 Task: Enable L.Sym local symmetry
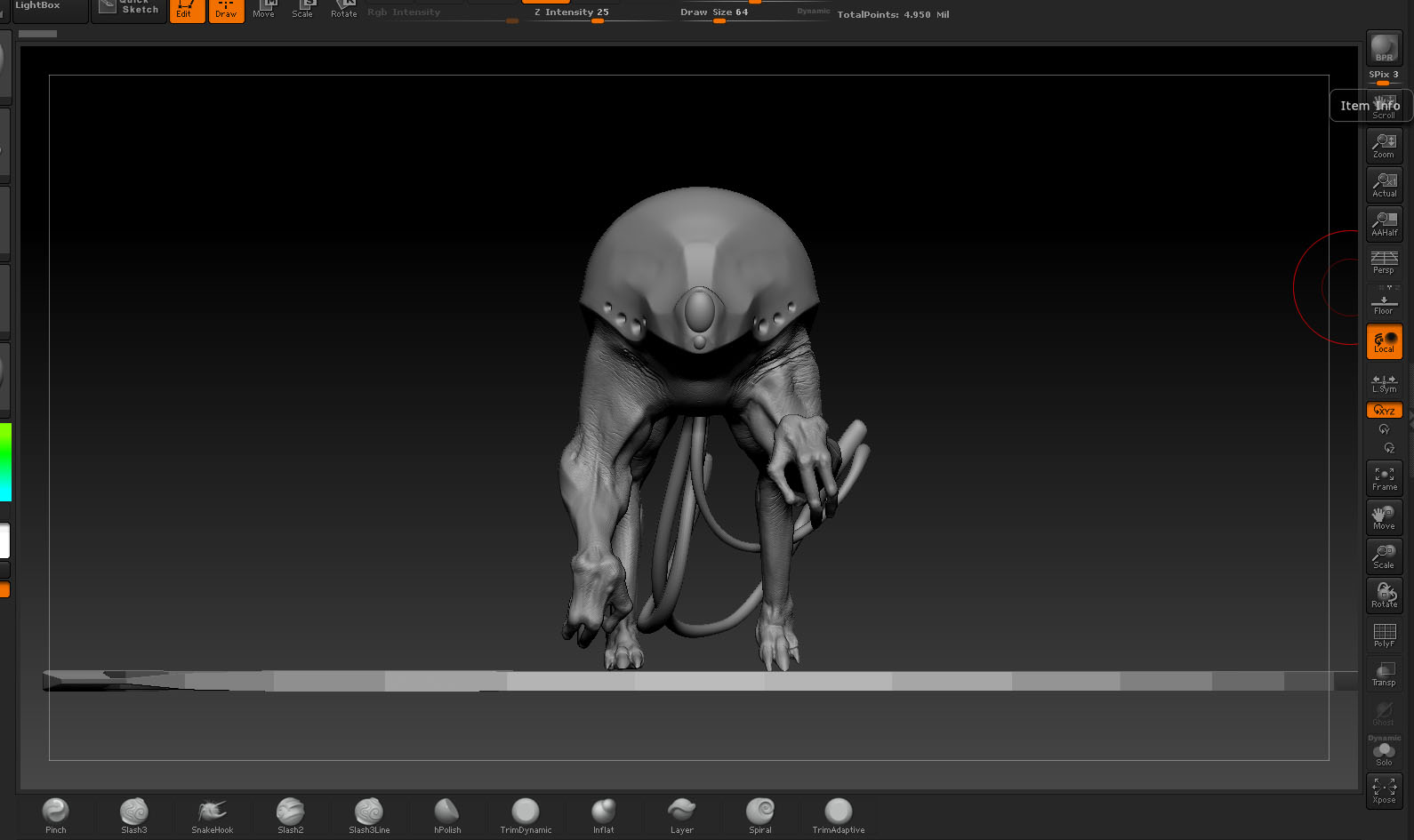(1384, 382)
